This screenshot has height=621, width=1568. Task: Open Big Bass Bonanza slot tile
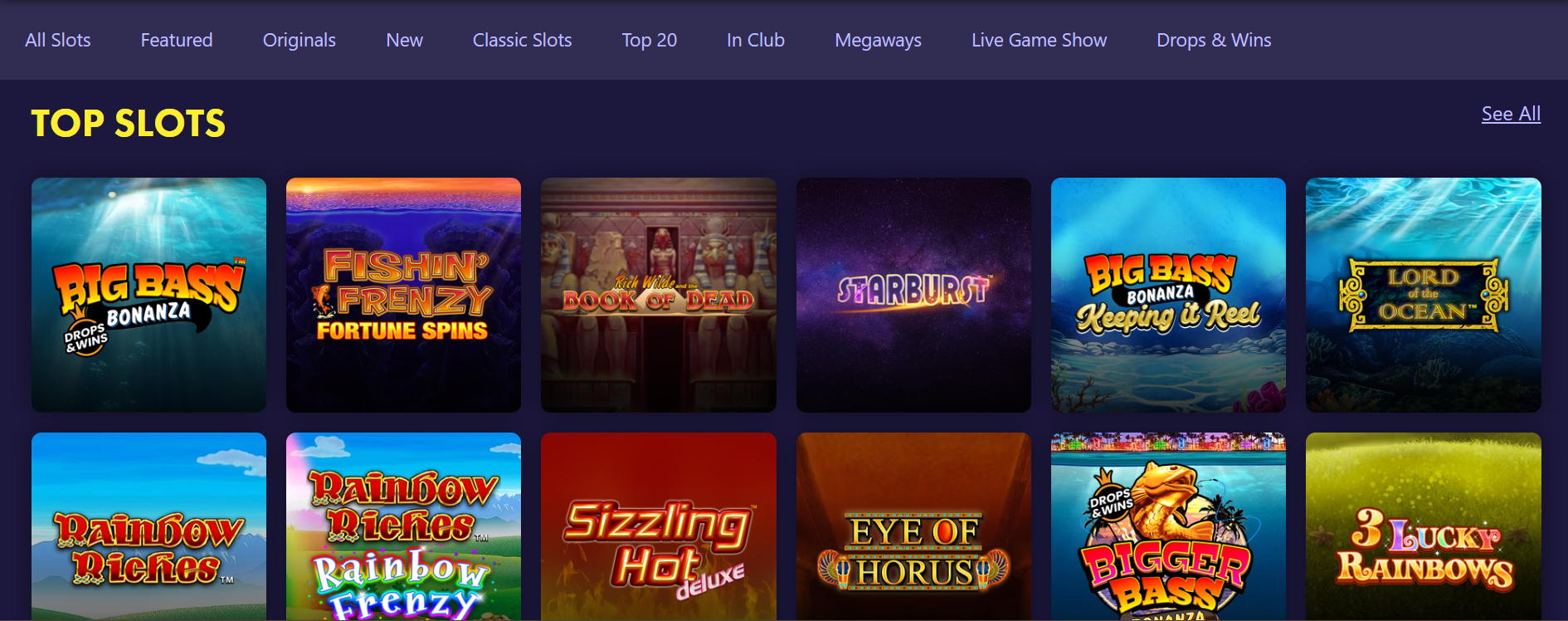[149, 295]
